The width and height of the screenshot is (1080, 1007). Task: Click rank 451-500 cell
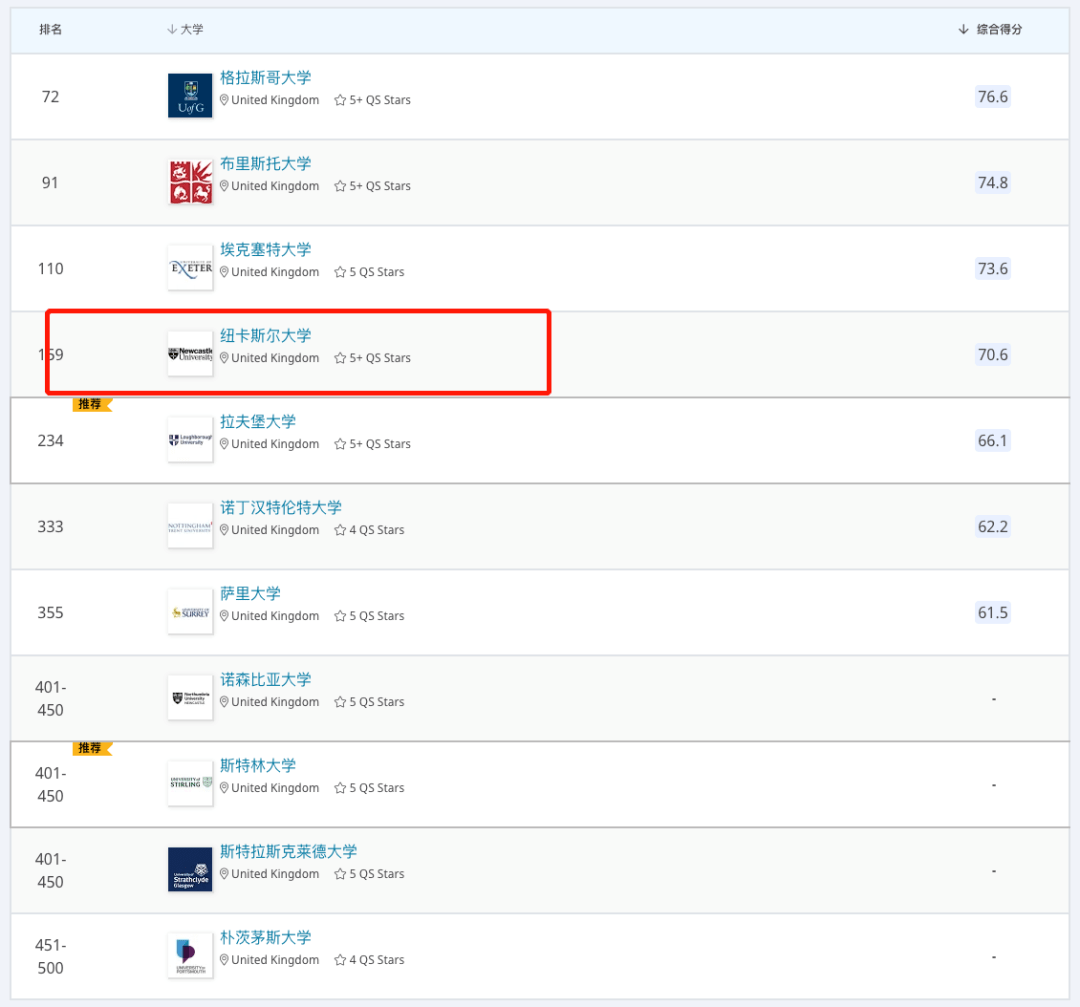coord(50,957)
